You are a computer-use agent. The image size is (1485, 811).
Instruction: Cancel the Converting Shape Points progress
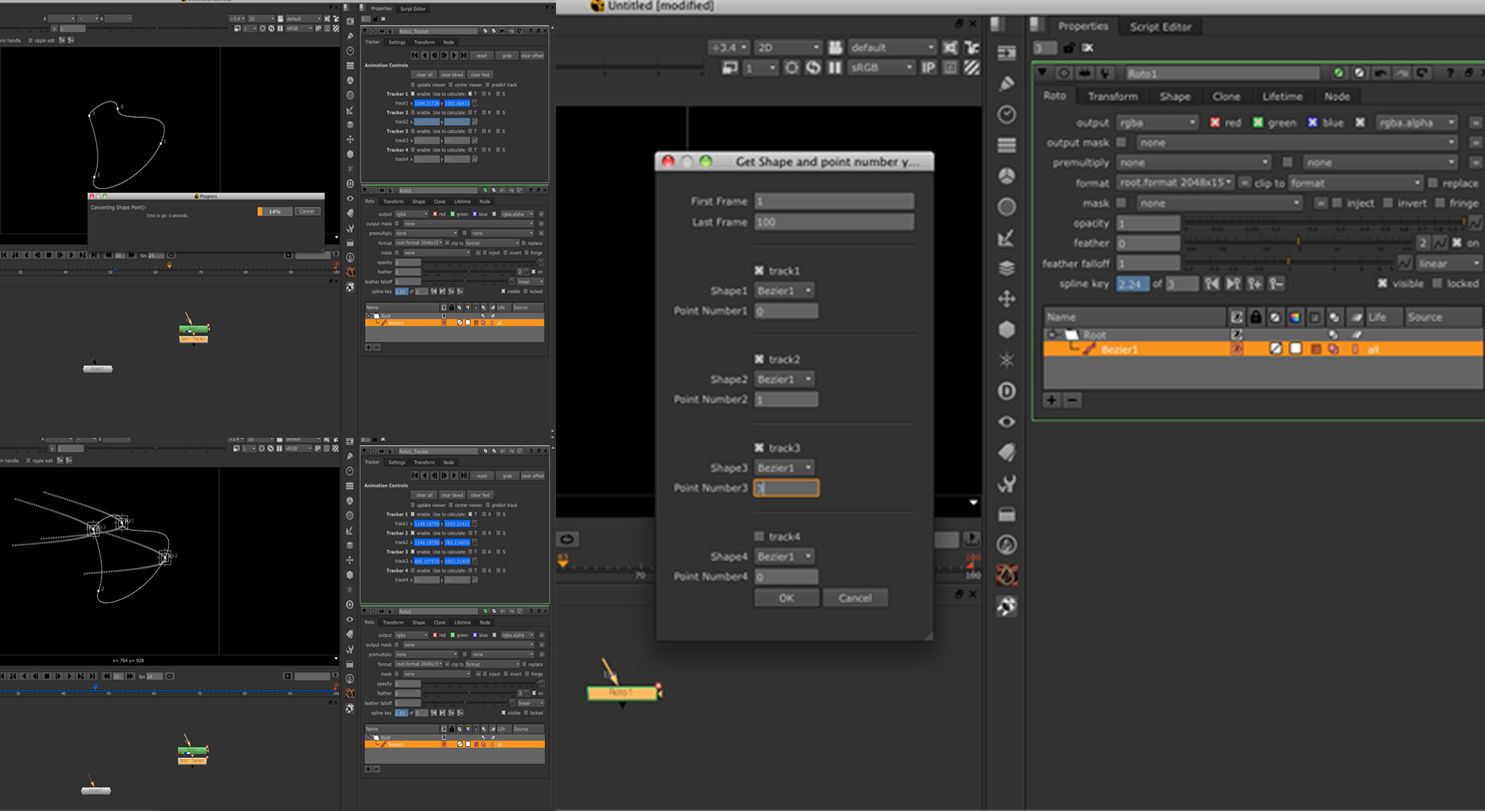click(x=307, y=211)
